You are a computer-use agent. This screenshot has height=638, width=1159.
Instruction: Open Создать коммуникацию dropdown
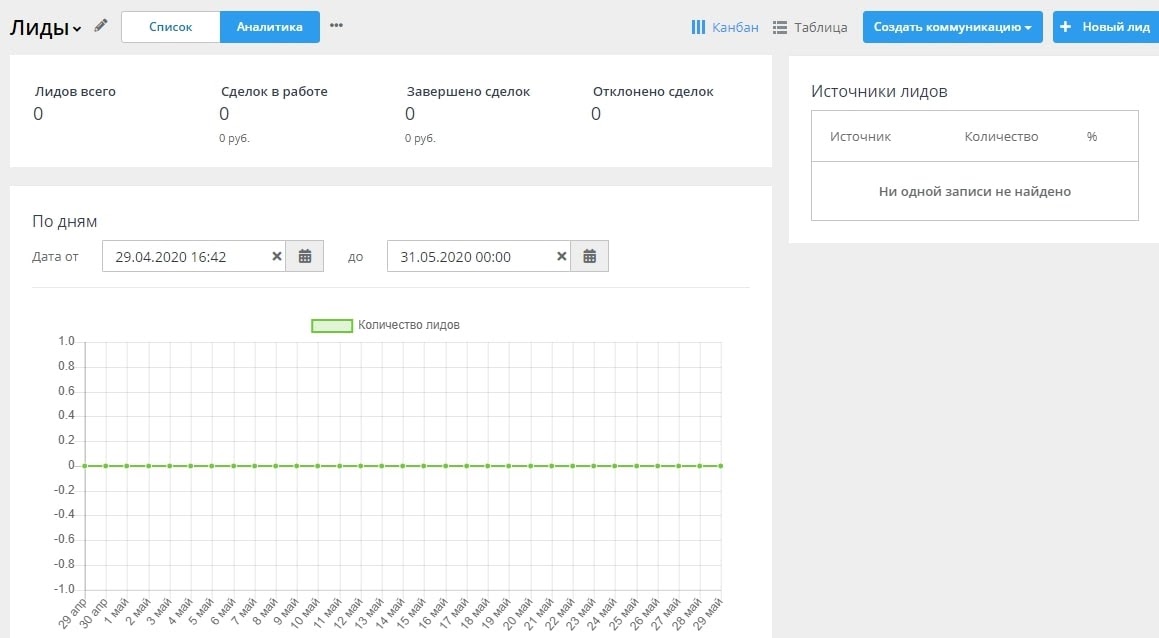click(x=953, y=27)
